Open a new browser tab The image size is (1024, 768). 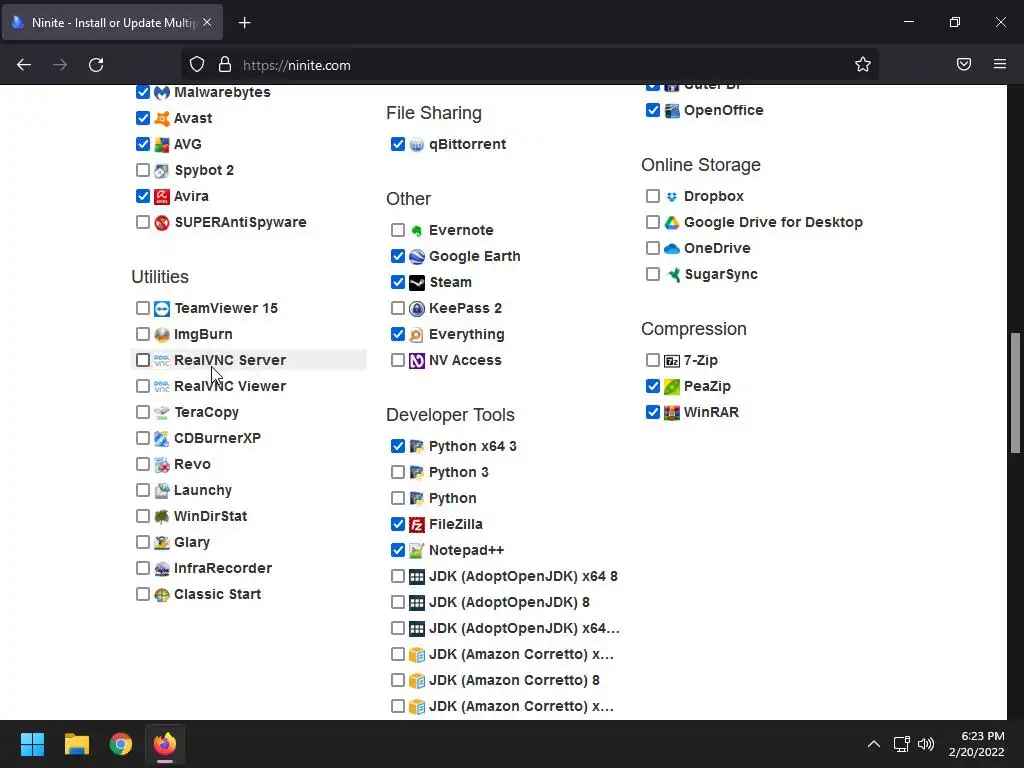pyautogui.click(x=244, y=23)
